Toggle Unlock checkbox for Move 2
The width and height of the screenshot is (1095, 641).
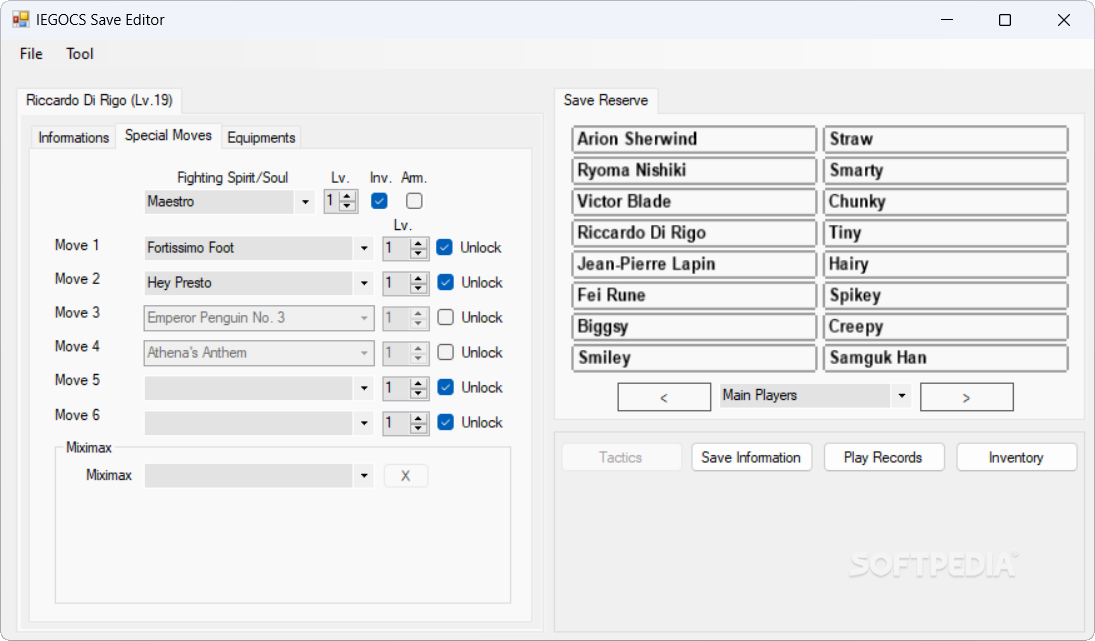pyautogui.click(x=445, y=282)
